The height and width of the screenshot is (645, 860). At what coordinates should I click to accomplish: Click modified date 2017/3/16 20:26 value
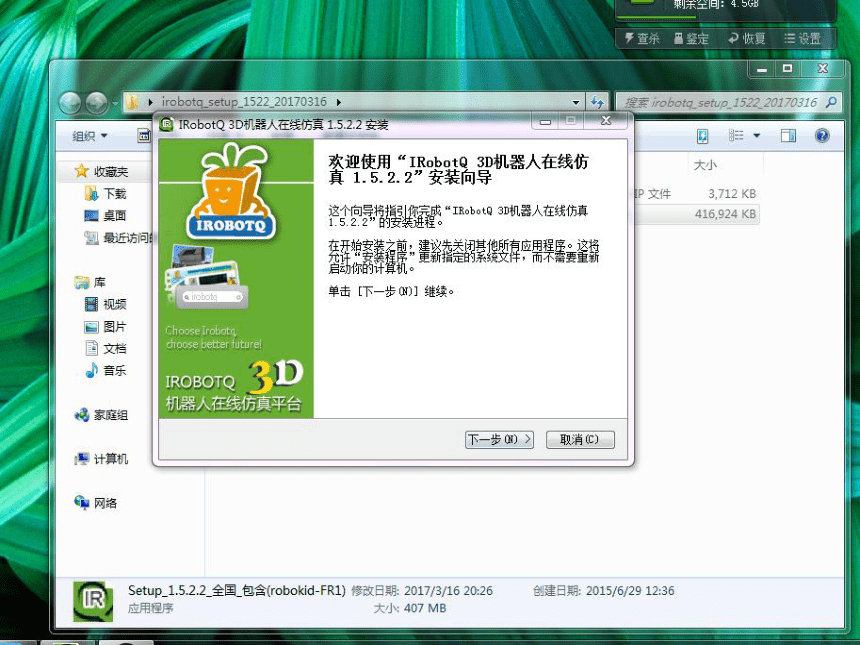tap(448, 591)
